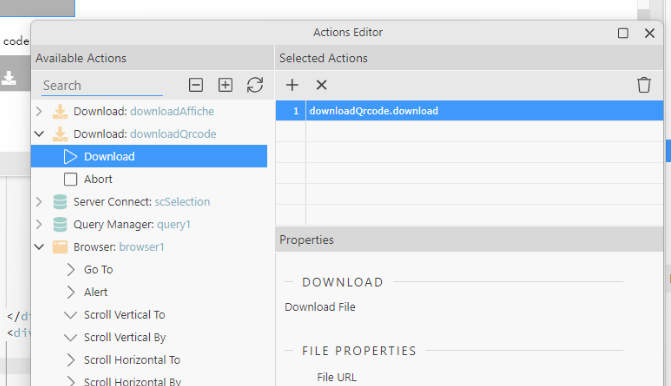Viewport: 671px width, 386px height.
Task: Add a new selected action with the plus icon
Action: (x=292, y=85)
